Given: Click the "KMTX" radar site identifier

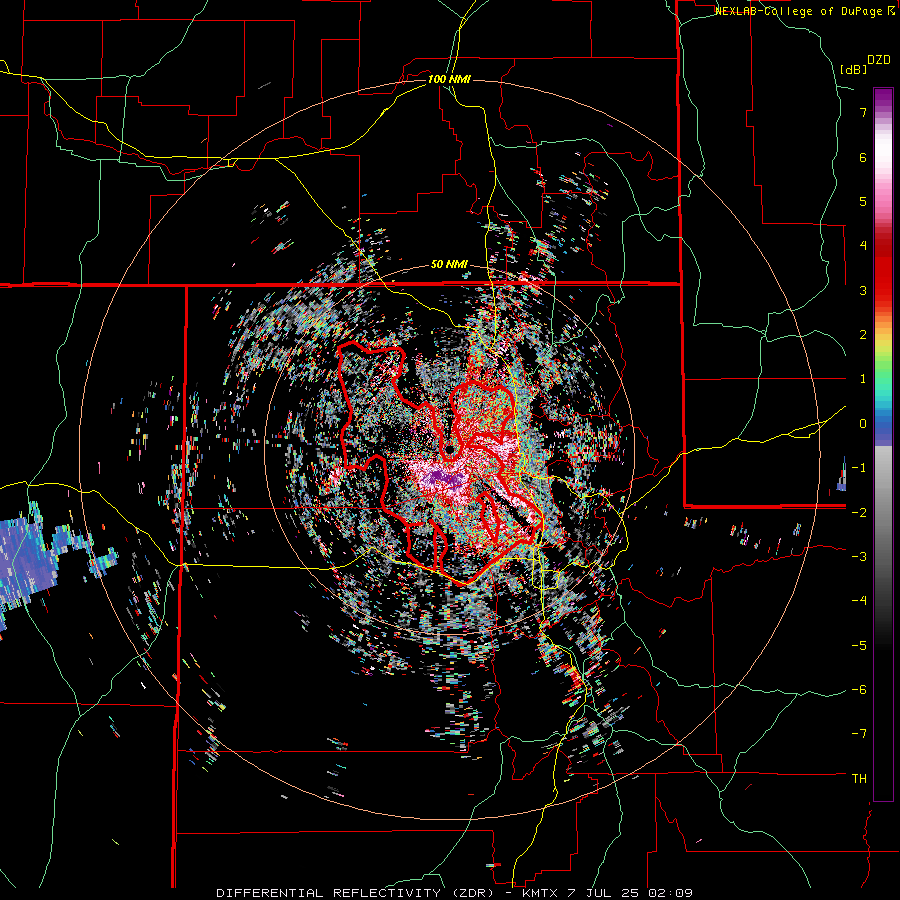Looking at the screenshot, I should [541, 893].
